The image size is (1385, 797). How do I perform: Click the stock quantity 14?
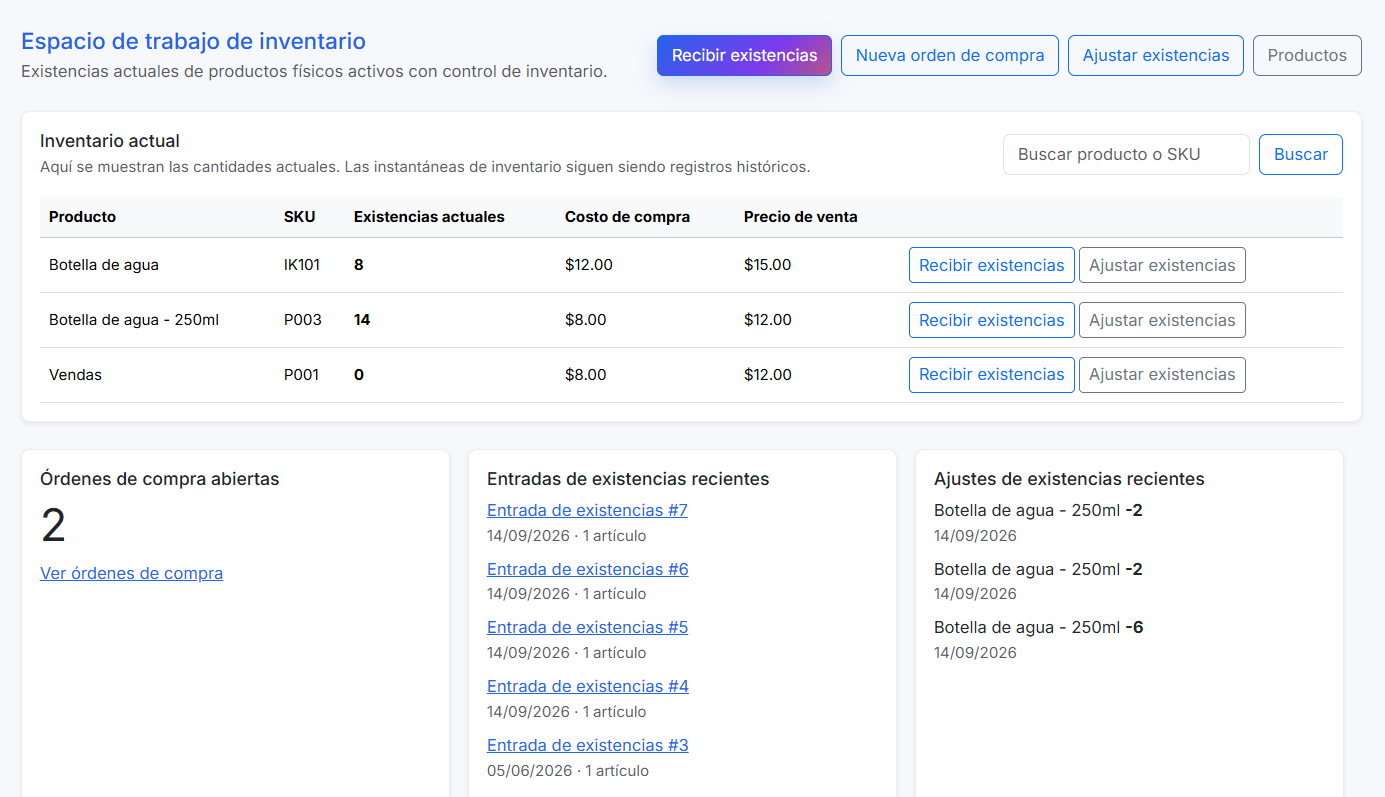[x=362, y=320]
